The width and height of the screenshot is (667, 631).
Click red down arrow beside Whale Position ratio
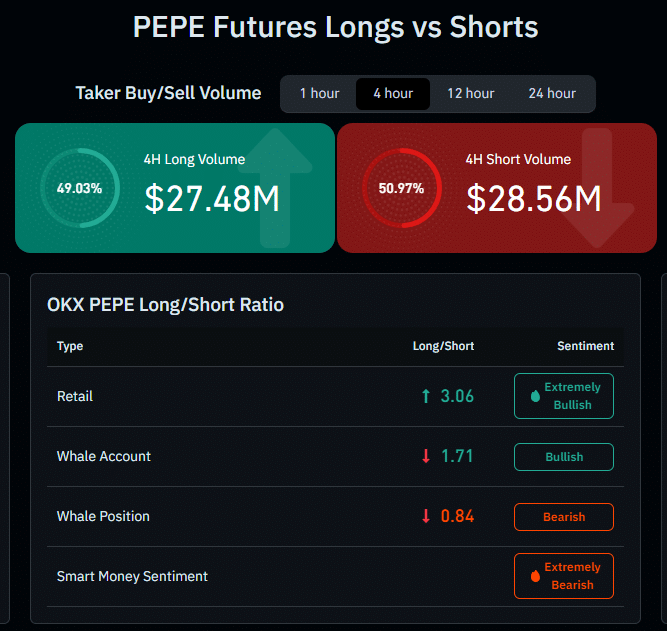(426, 517)
